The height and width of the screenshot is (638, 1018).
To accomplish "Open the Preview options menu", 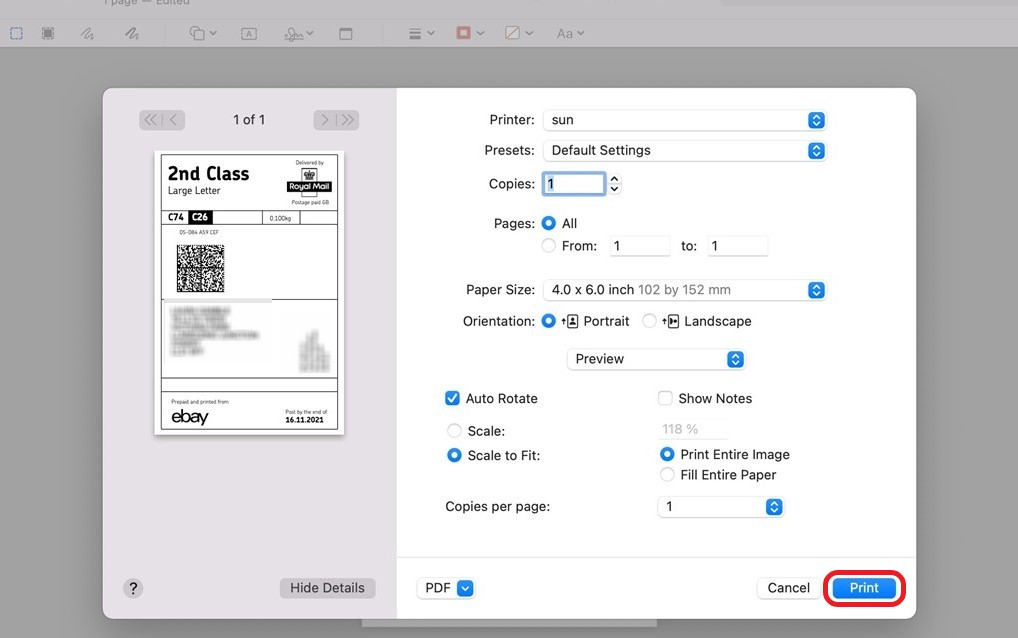I will coord(656,359).
